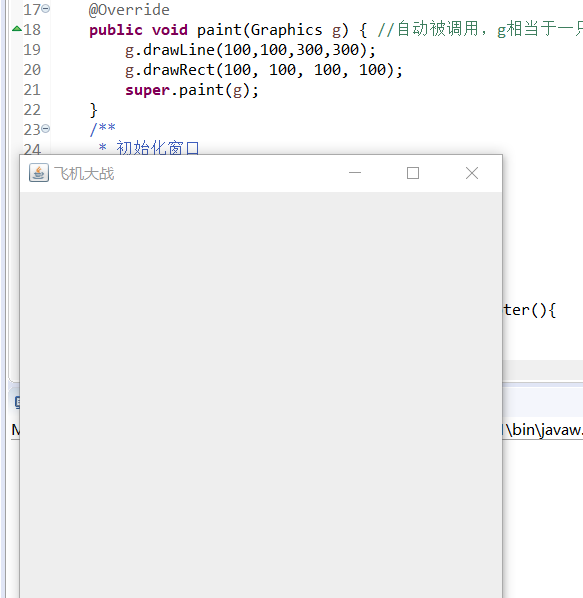Click the empty gray canvas of the game window

pos(261,395)
